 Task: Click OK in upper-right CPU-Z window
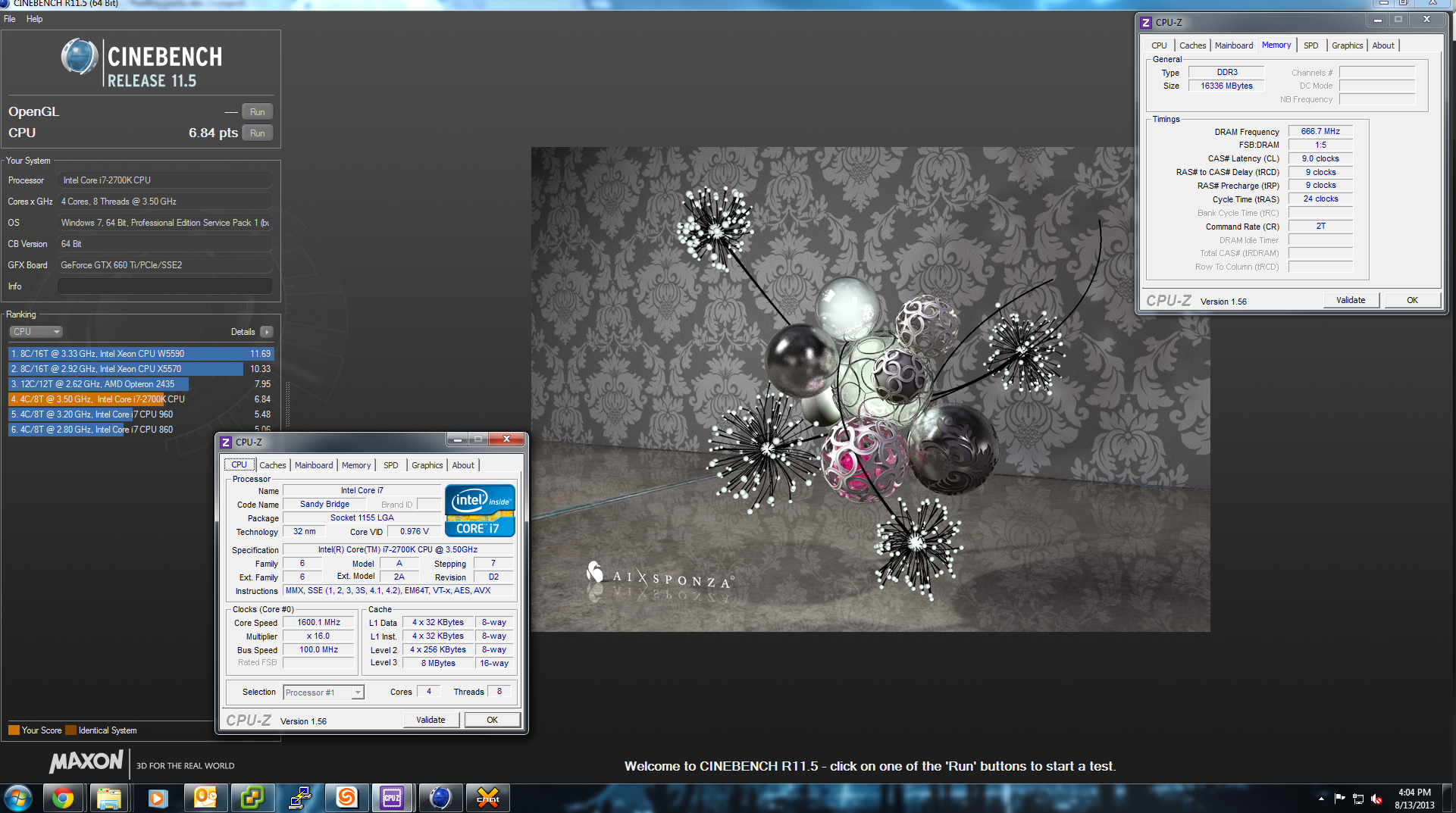pos(1413,300)
